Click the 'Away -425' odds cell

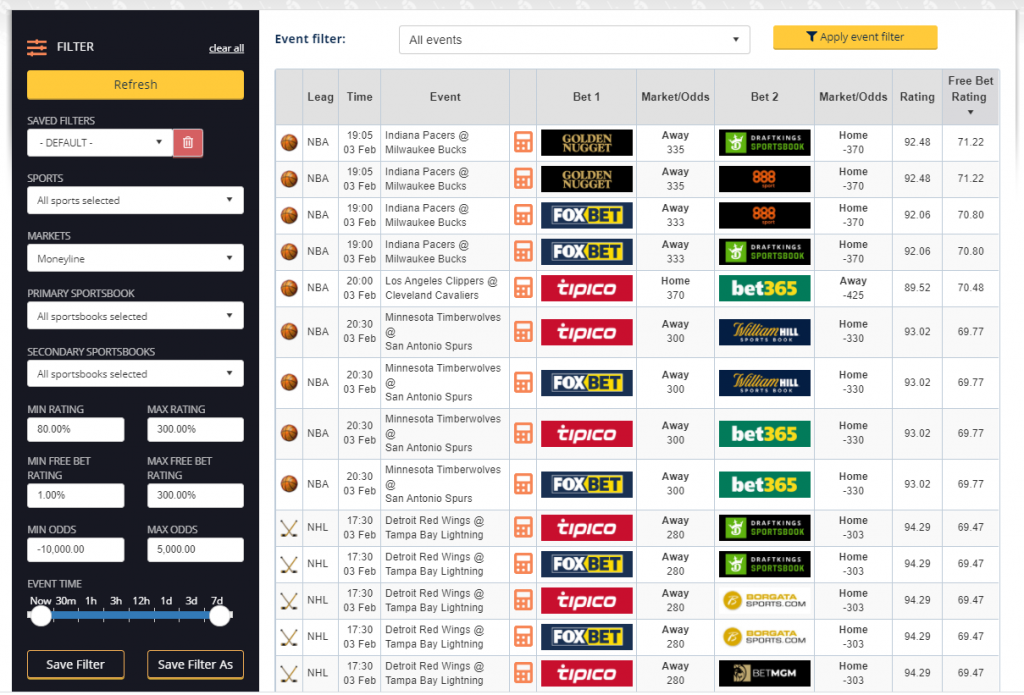click(x=853, y=288)
